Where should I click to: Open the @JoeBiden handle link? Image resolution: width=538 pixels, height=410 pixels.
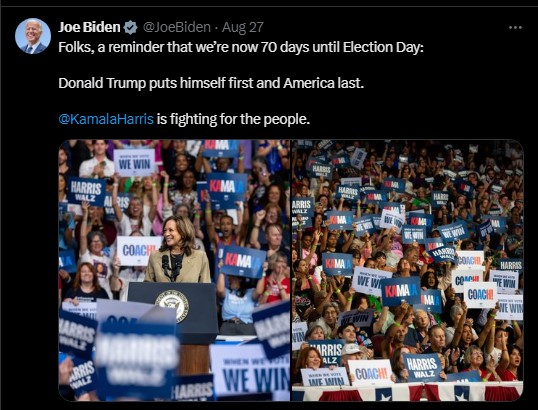click(176, 27)
